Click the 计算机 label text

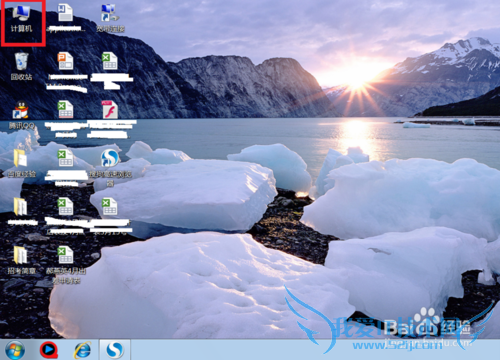pyautogui.click(x=22, y=29)
